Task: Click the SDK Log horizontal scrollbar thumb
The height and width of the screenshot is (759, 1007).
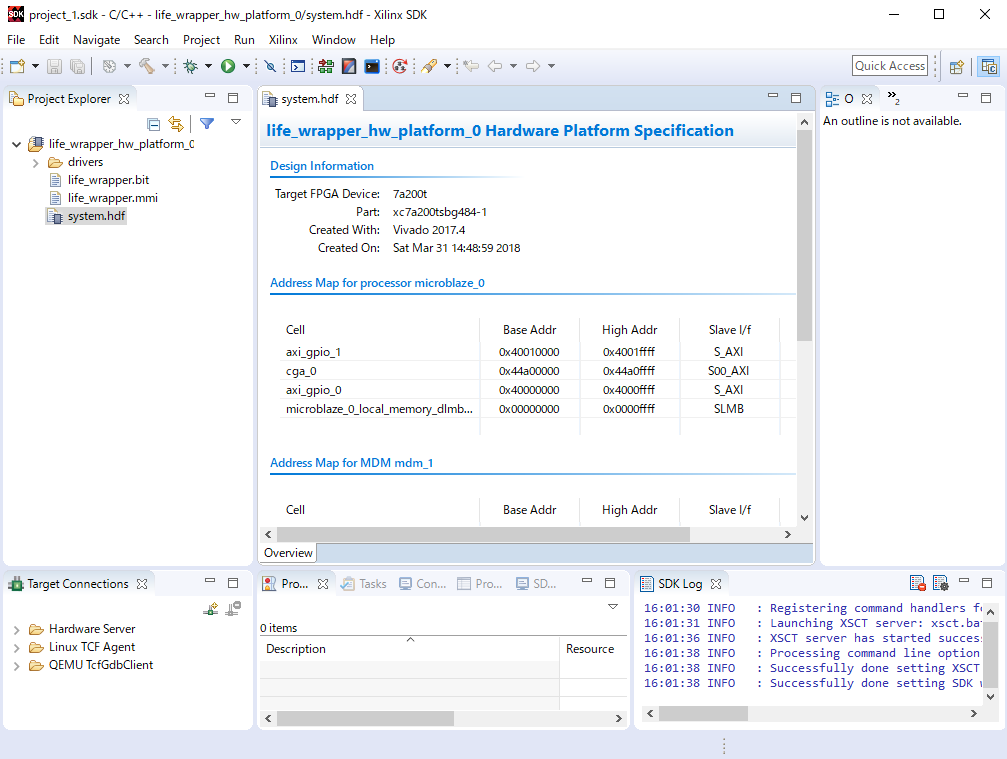Action: click(703, 713)
